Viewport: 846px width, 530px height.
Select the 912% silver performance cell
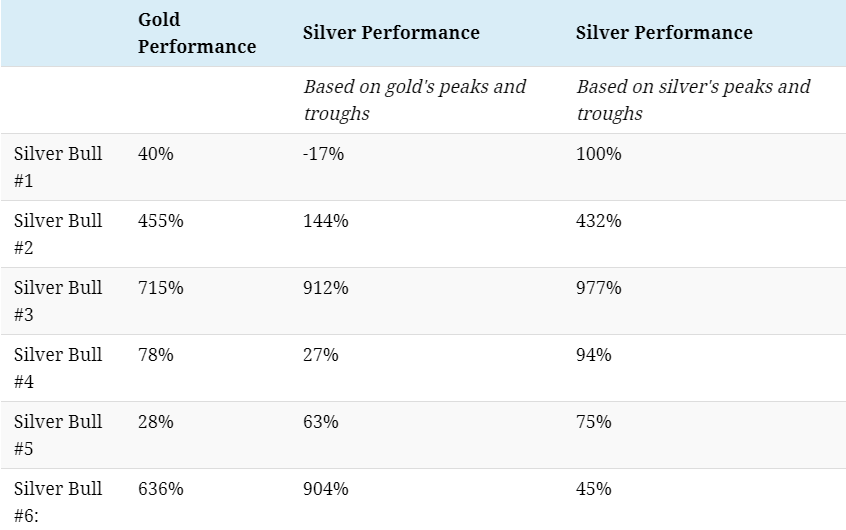(326, 288)
